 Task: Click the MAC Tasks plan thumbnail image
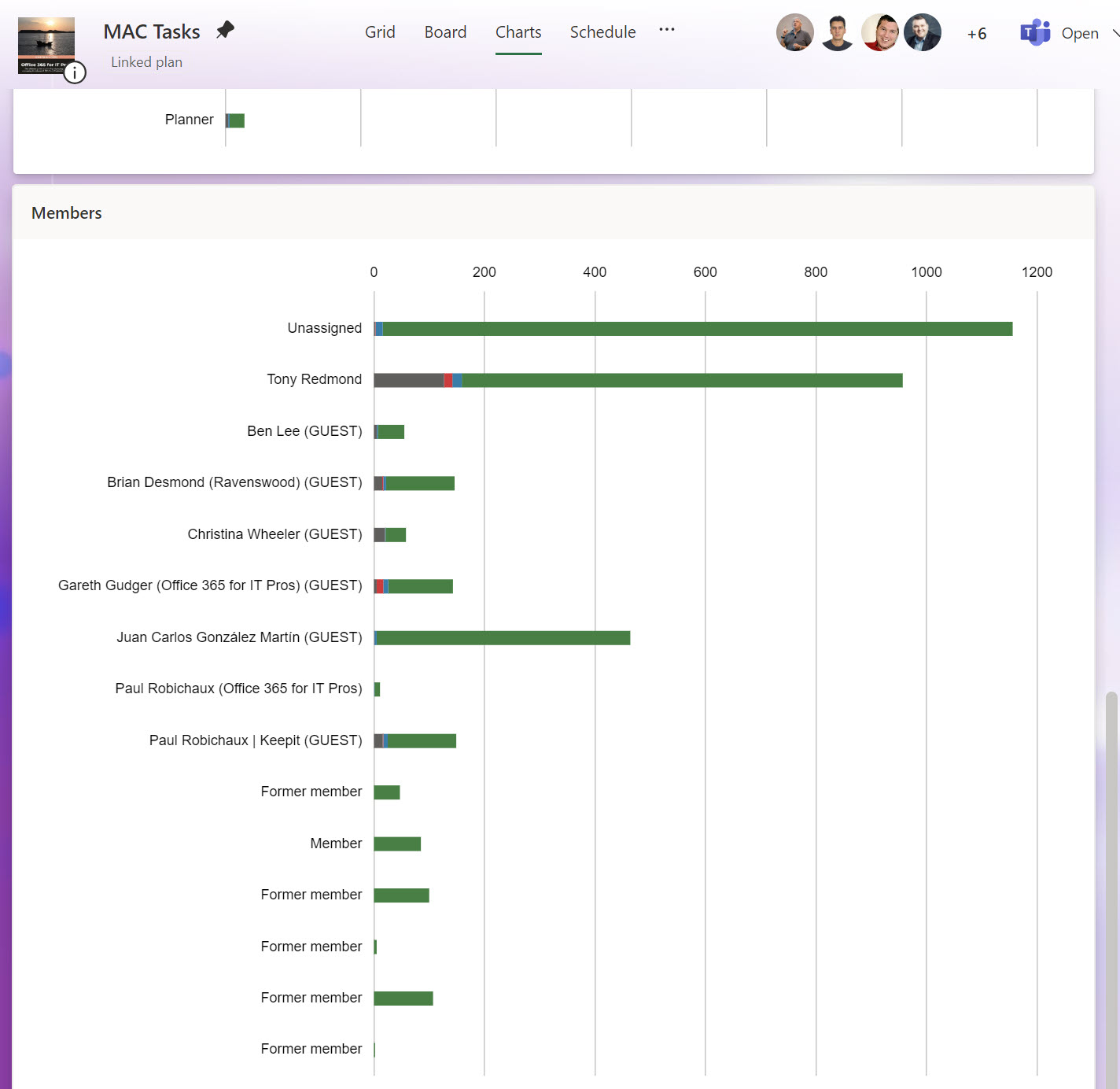pyautogui.click(x=45, y=45)
